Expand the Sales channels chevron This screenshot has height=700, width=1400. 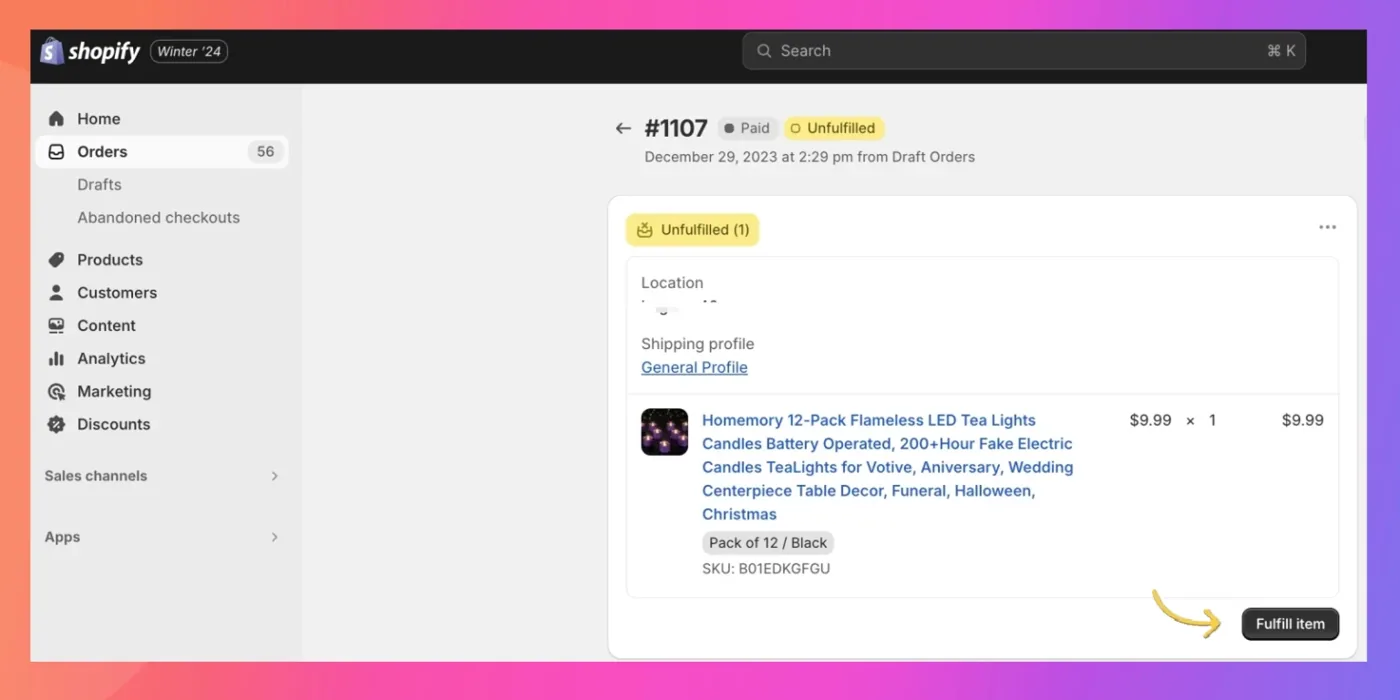click(275, 476)
